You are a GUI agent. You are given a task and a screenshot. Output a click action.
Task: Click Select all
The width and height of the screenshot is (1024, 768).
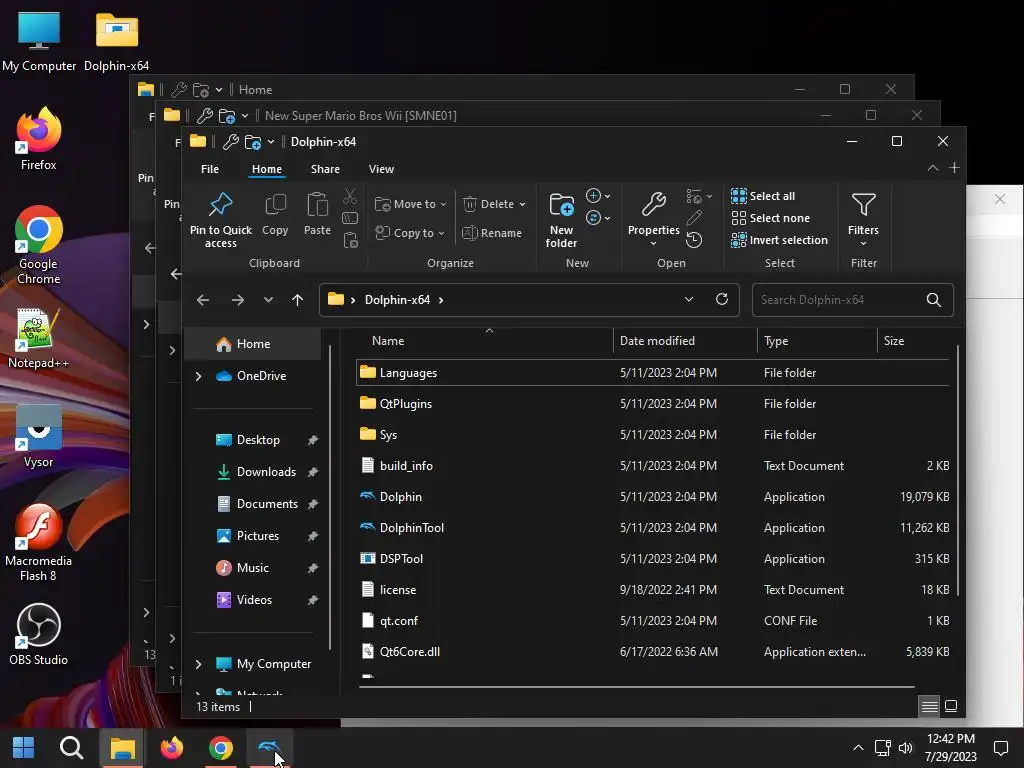pyautogui.click(x=763, y=196)
